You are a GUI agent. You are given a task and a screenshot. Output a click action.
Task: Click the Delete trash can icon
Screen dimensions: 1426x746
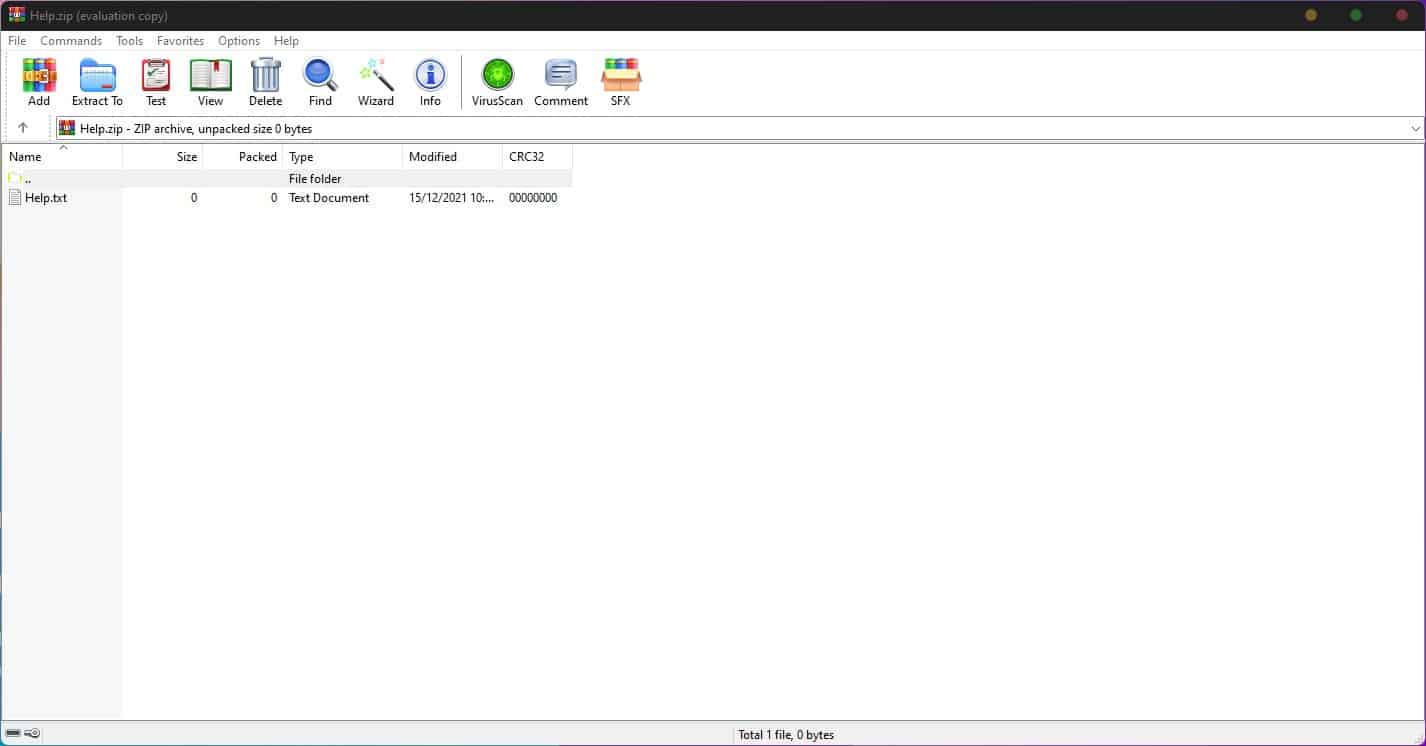coord(266,75)
